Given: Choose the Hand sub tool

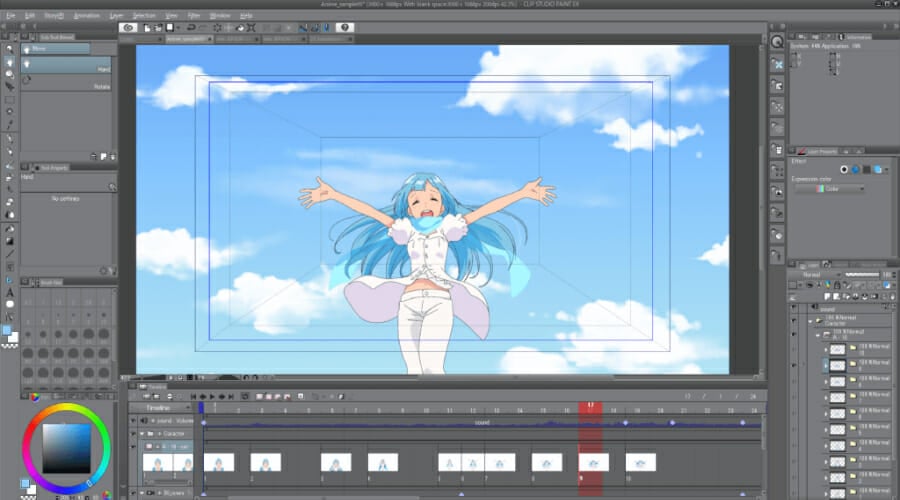Looking at the screenshot, I should pyautogui.click(x=66, y=65).
